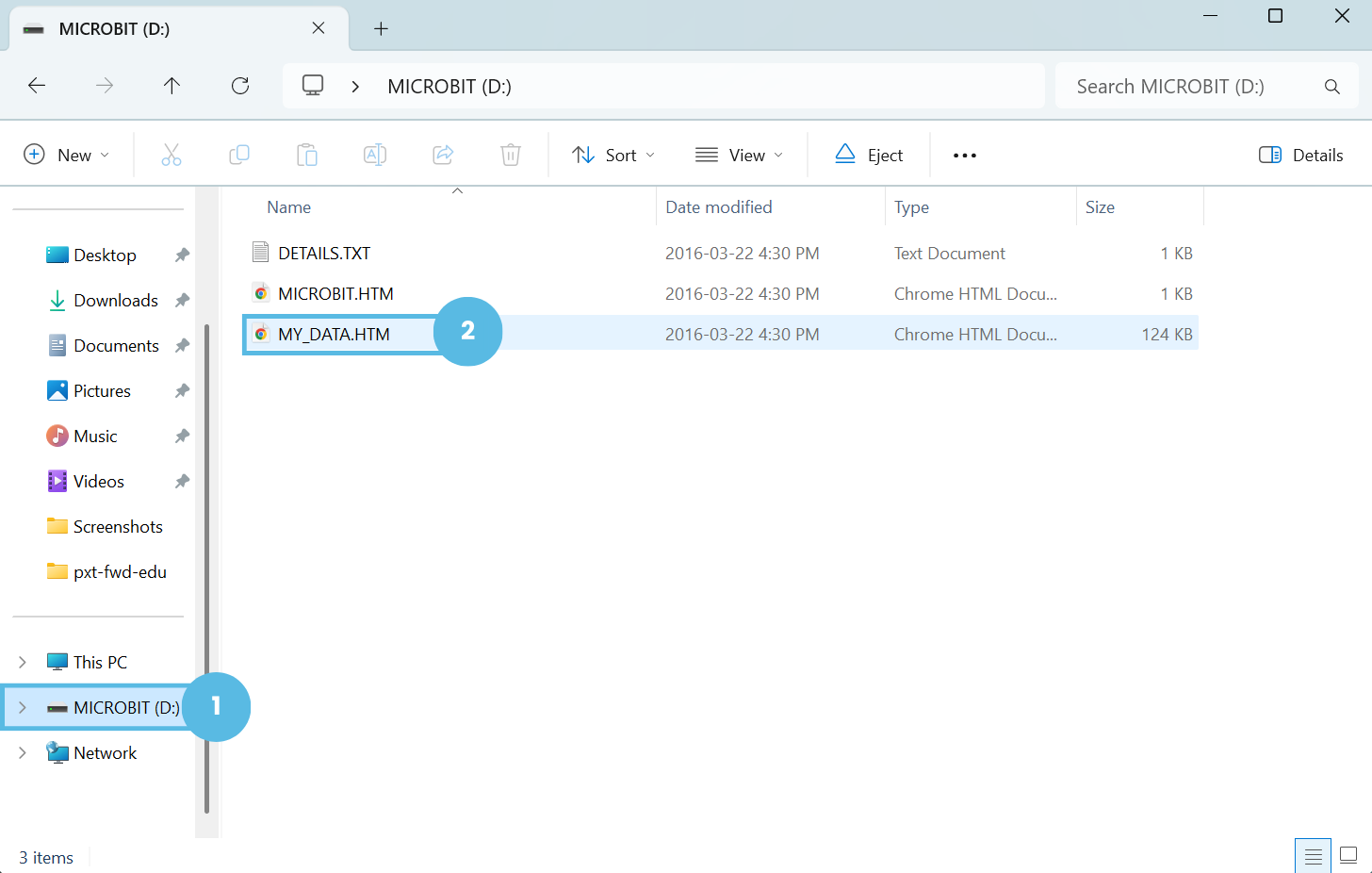Go back to the previous folder
This screenshot has height=873, width=1372.
tap(37, 86)
